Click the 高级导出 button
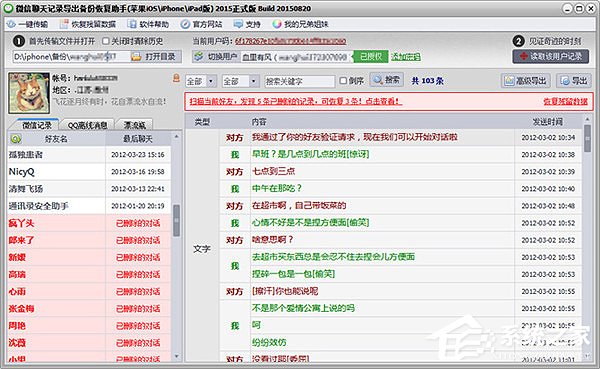Viewport: 600px width, 369px height. [x=526, y=81]
